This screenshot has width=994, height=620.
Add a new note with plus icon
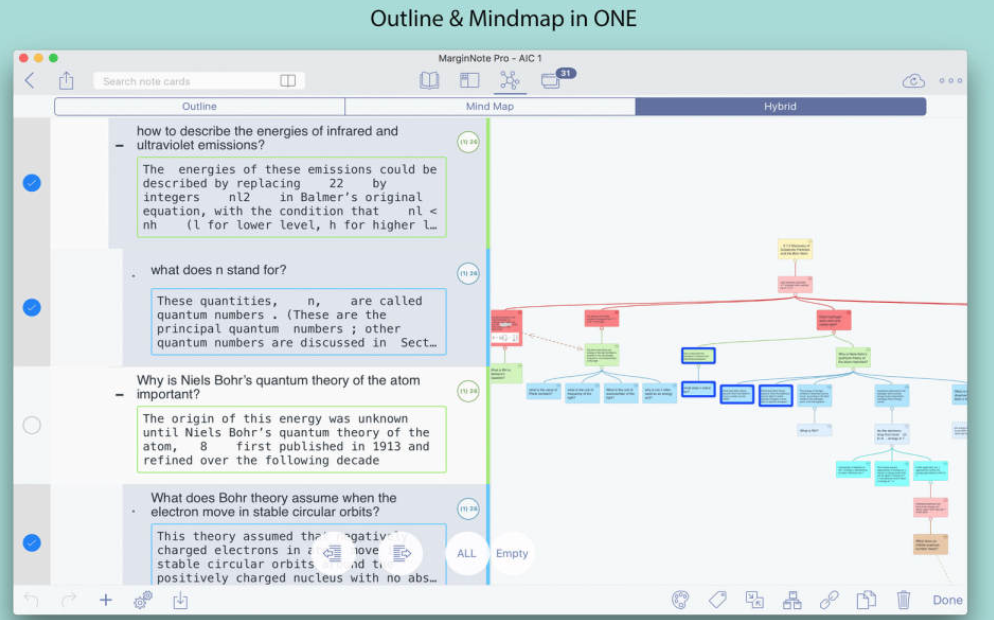(x=106, y=600)
